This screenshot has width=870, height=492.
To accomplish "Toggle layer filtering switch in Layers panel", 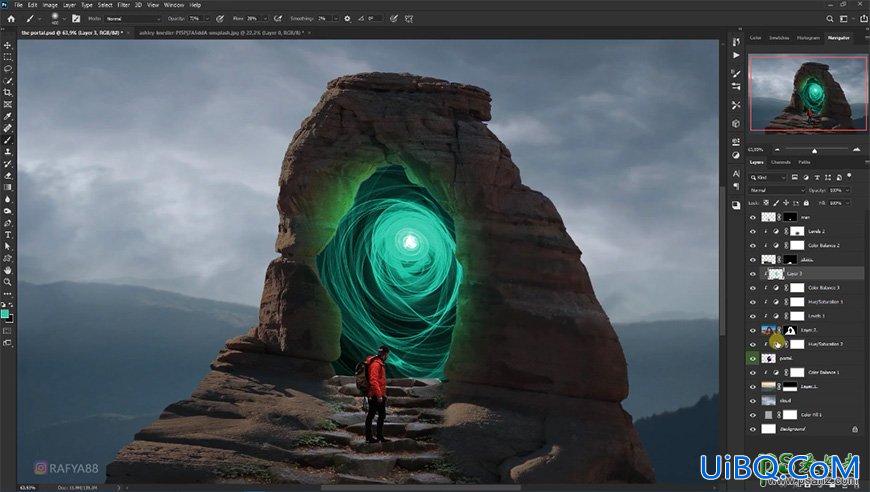I will (x=849, y=176).
